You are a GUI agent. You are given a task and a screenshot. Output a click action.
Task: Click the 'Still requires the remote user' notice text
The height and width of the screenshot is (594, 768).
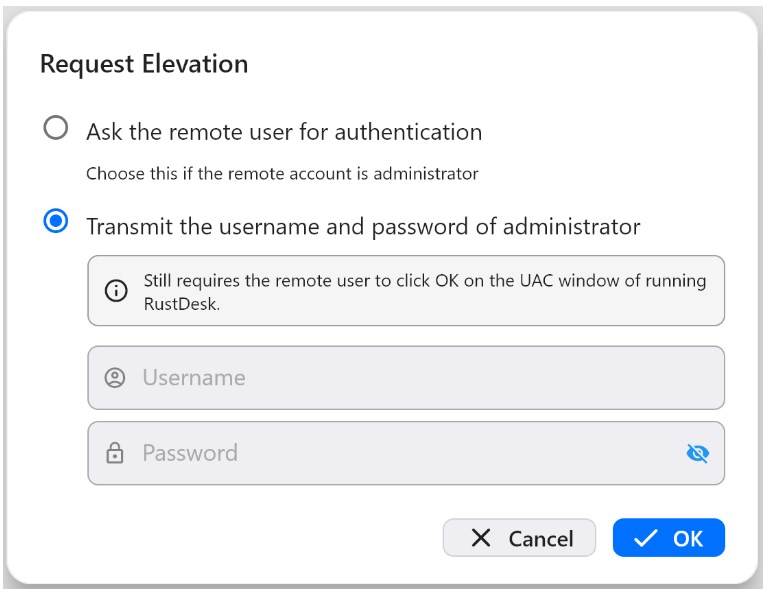424,281
